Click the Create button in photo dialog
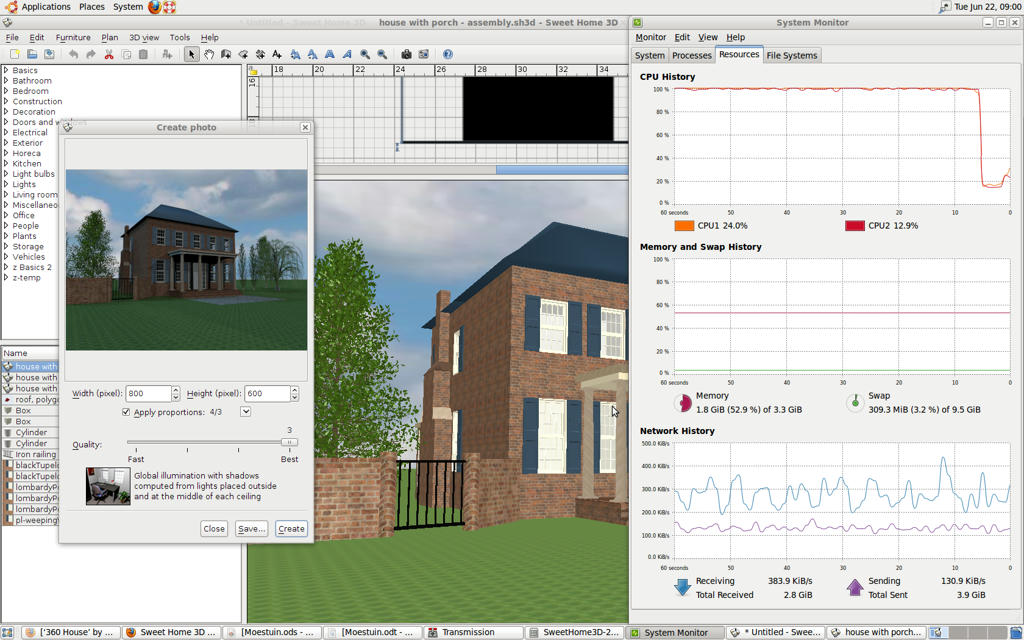This screenshot has height=640, width=1024. [x=291, y=528]
